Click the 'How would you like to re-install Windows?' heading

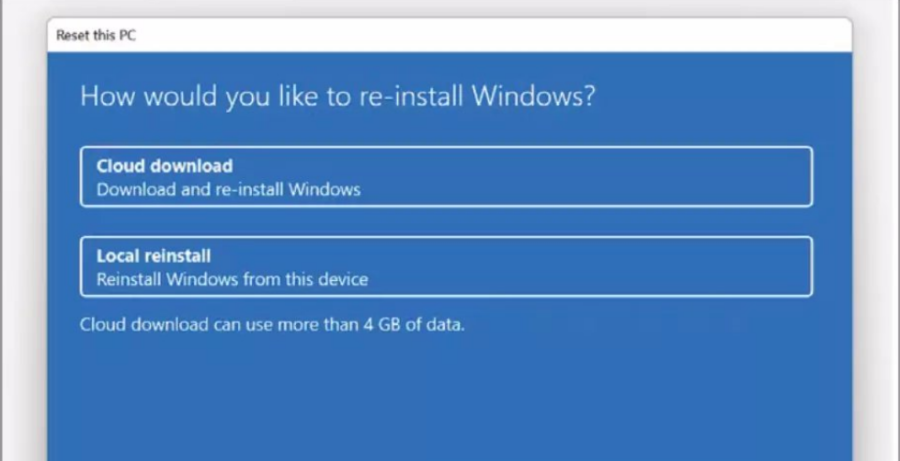pos(338,97)
